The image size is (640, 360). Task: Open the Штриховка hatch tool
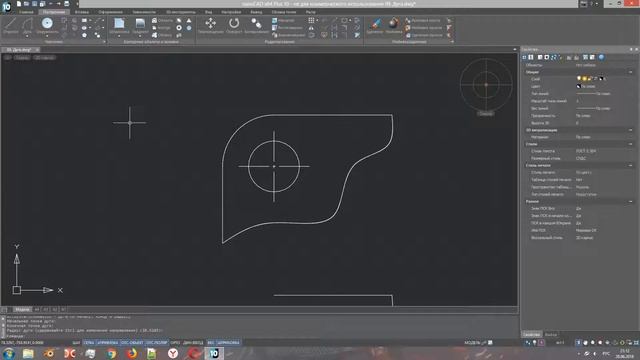[x=119, y=25]
